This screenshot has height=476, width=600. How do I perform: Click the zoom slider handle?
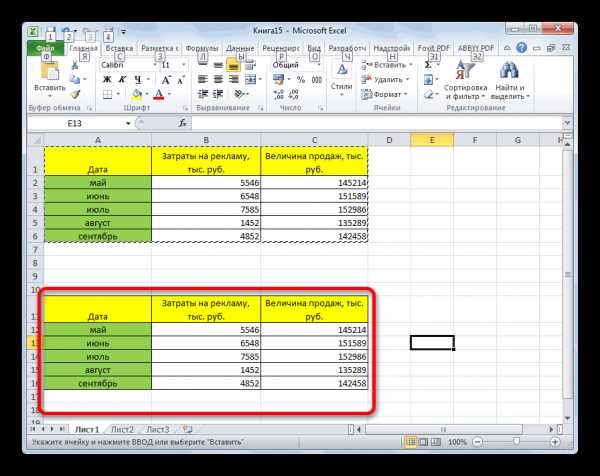click(516, 442)
